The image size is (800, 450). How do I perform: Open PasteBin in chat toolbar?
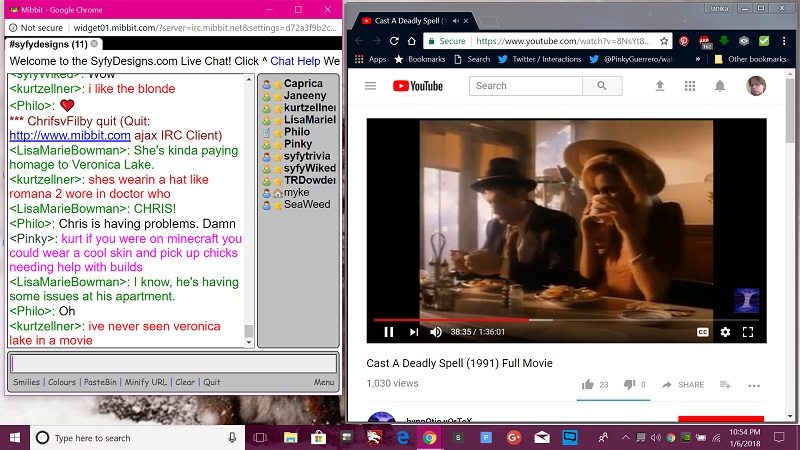pyautogui.click(x=100, y=382)
